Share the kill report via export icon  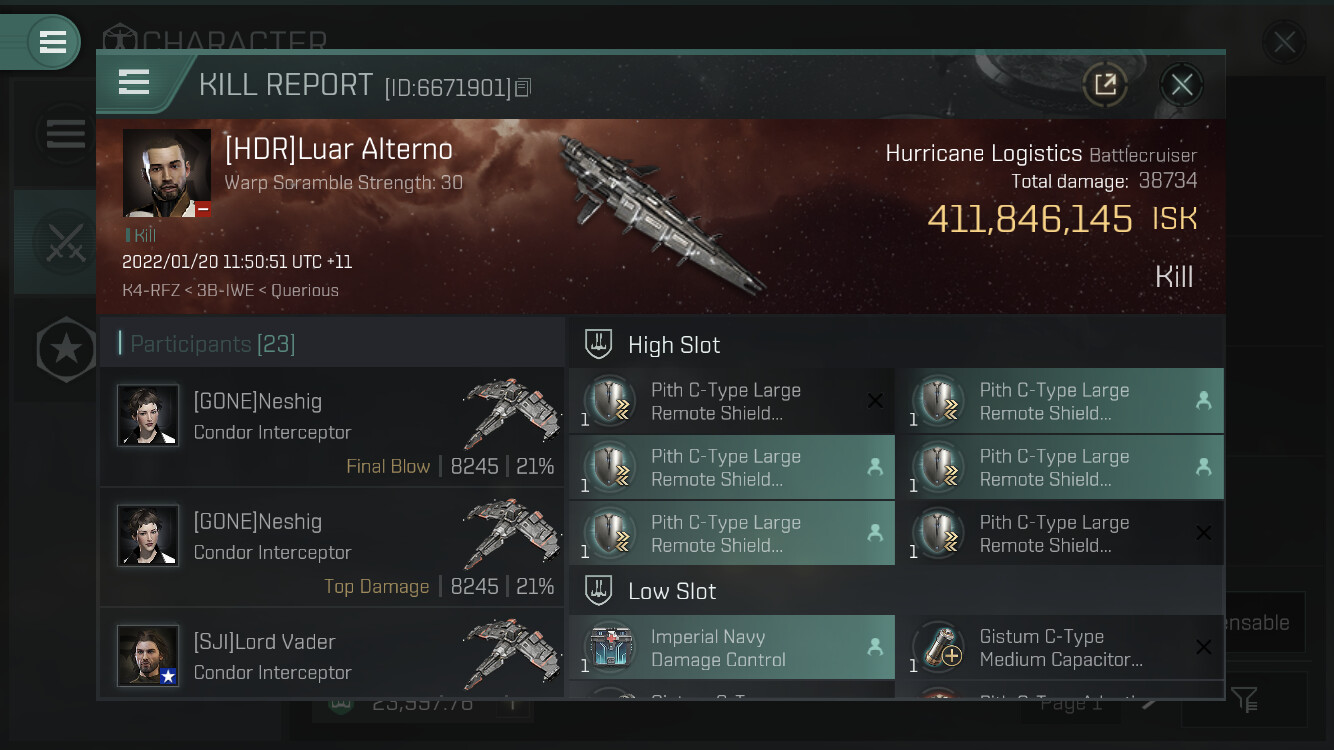1105,85
